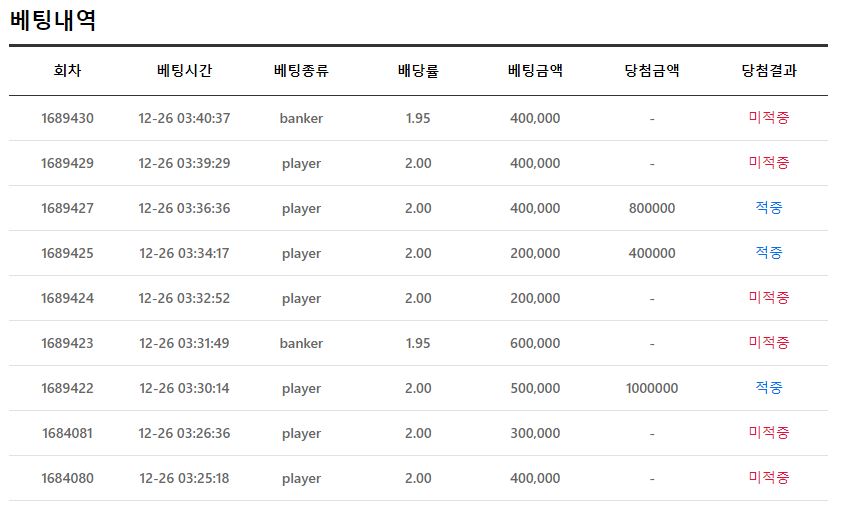
Task: Click the 미적중 result for round 1684080
Action: 769,478
